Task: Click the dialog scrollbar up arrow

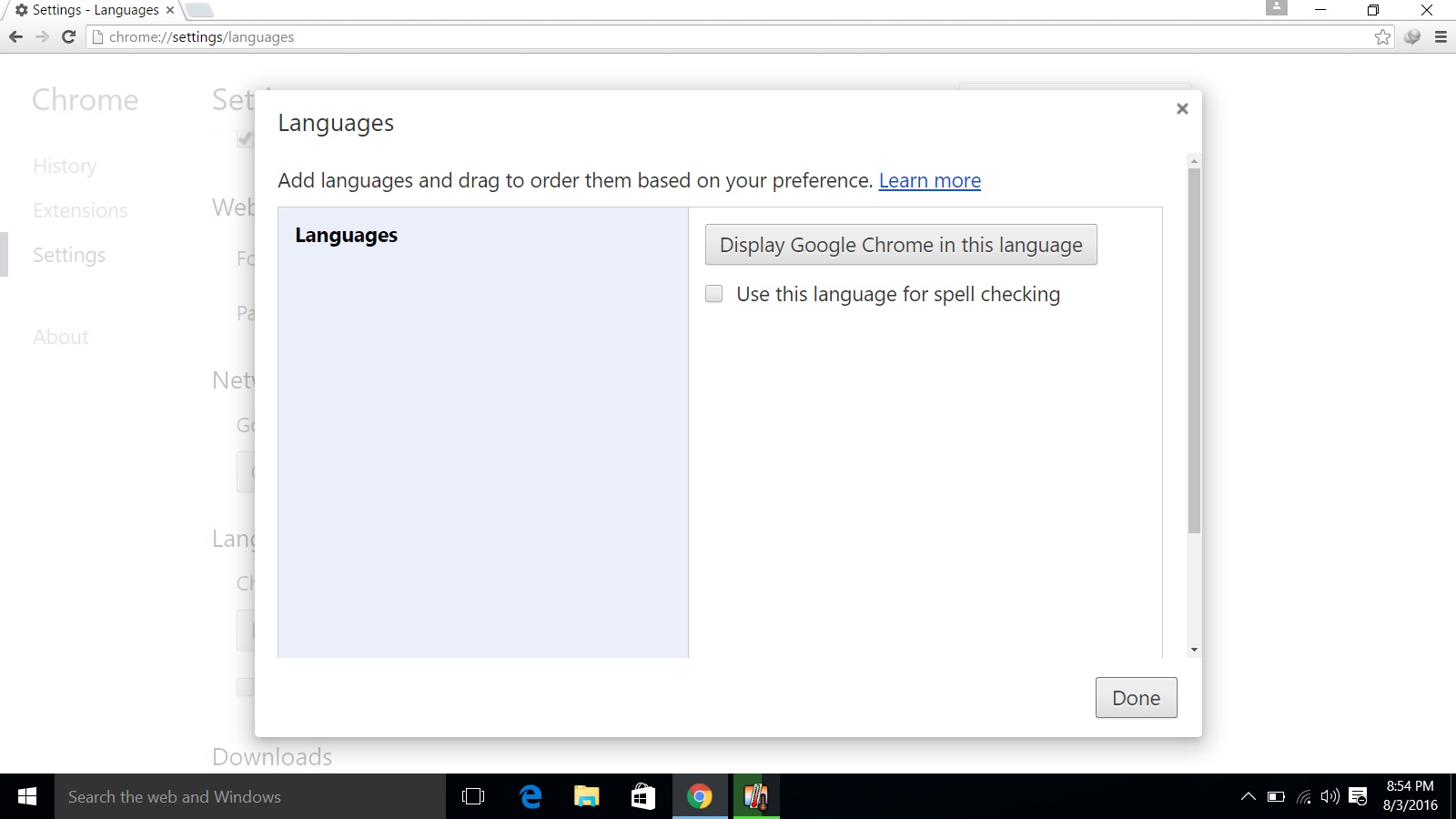Action: click(1194, 161)
